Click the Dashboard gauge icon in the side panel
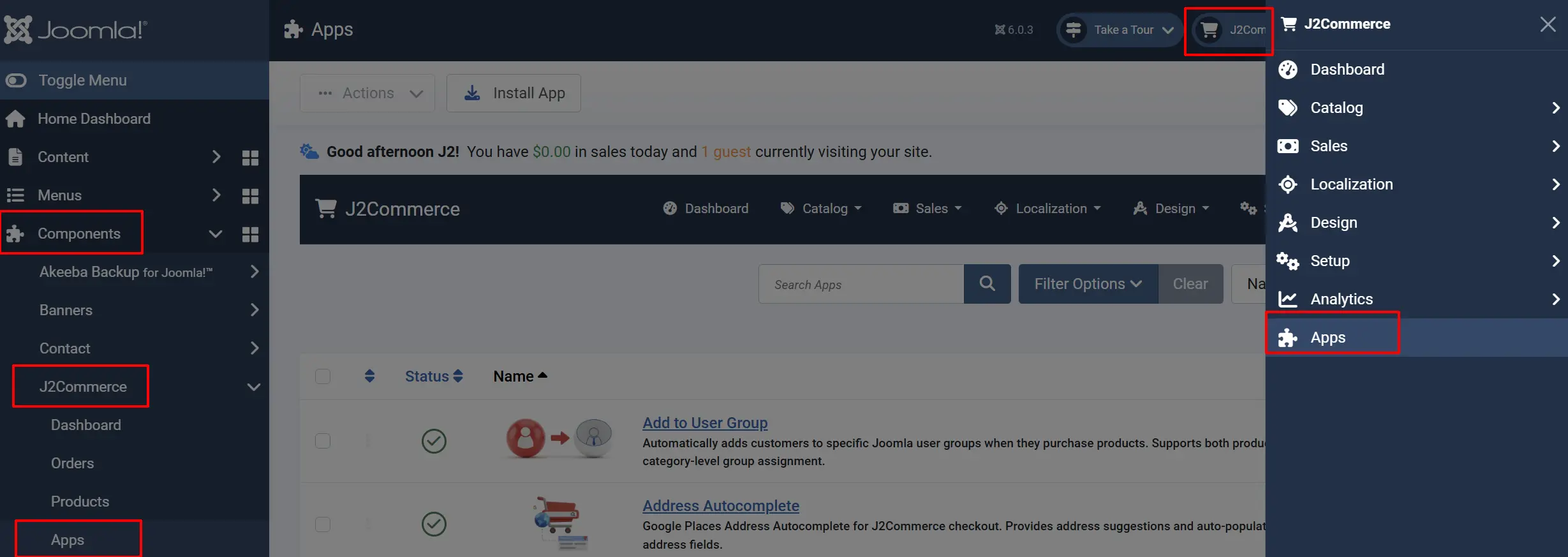The image size is (1568, 557). click(1288, 70)
